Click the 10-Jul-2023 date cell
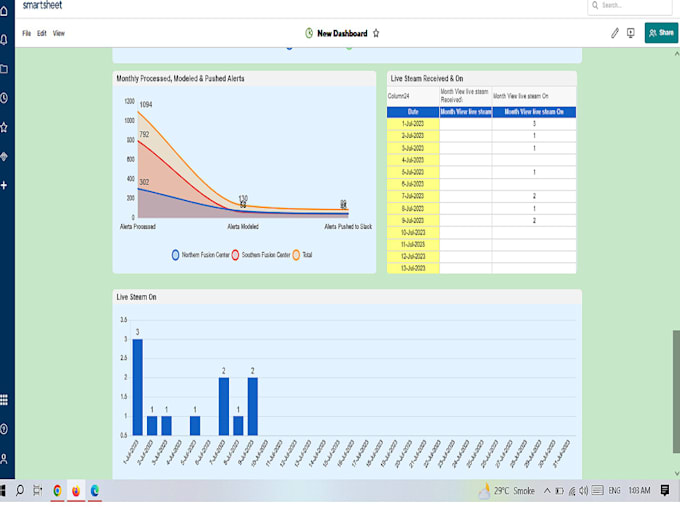Viewport: 680px width, 510px height. pos(413,232)
